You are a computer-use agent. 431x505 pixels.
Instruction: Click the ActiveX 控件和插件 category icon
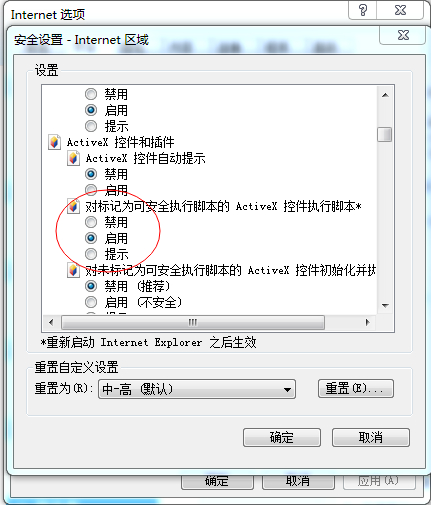coord(54,142)
